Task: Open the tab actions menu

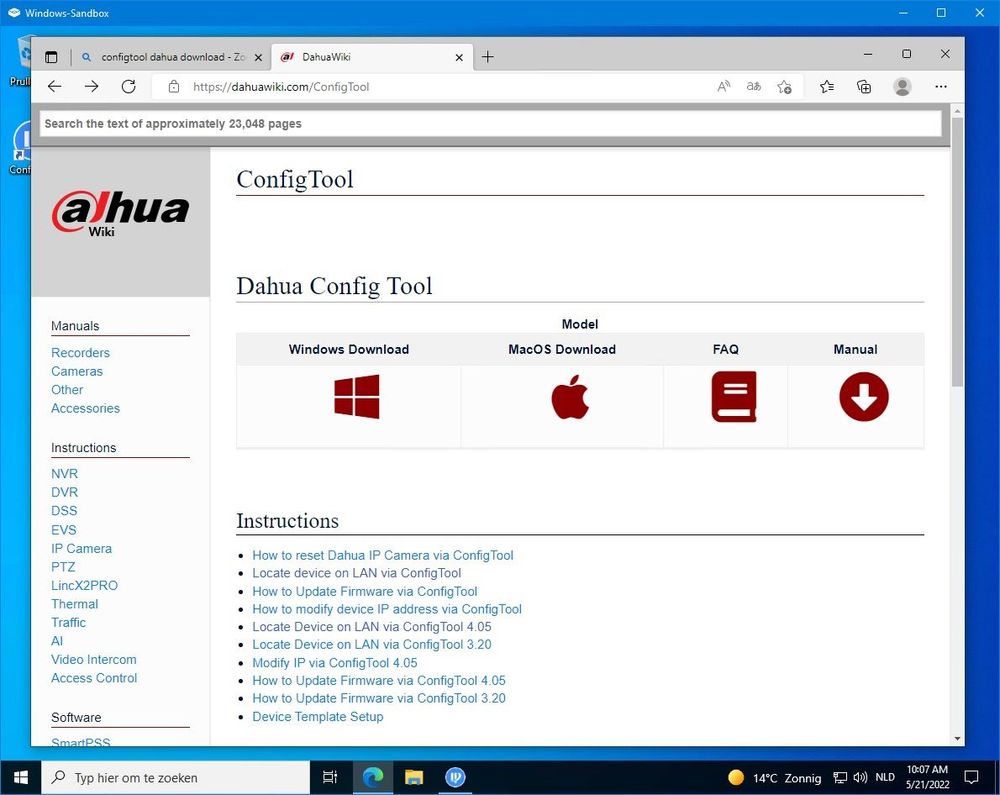Action: (51, 57)
